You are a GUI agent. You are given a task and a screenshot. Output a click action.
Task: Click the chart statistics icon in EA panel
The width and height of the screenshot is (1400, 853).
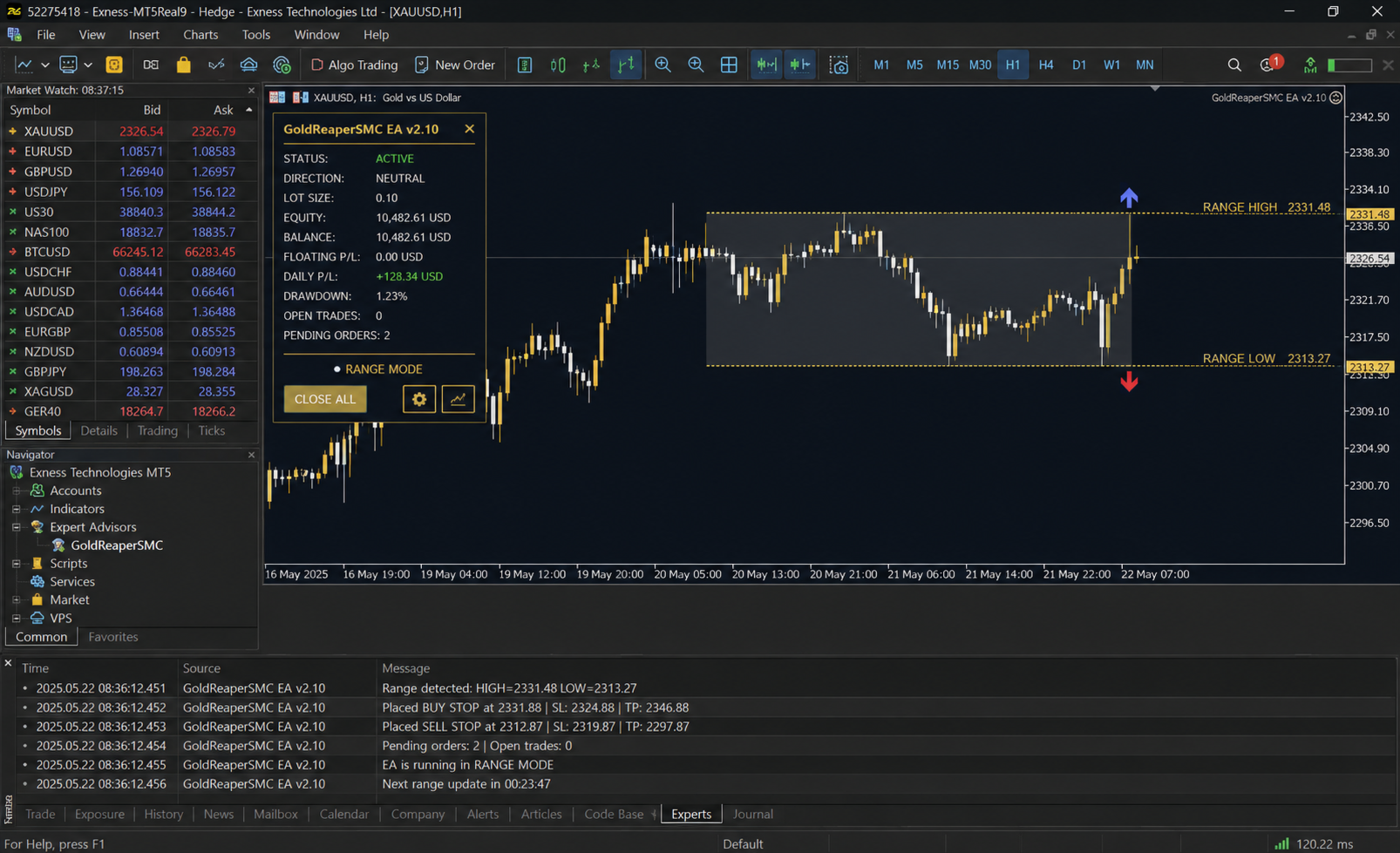point(458,399)
